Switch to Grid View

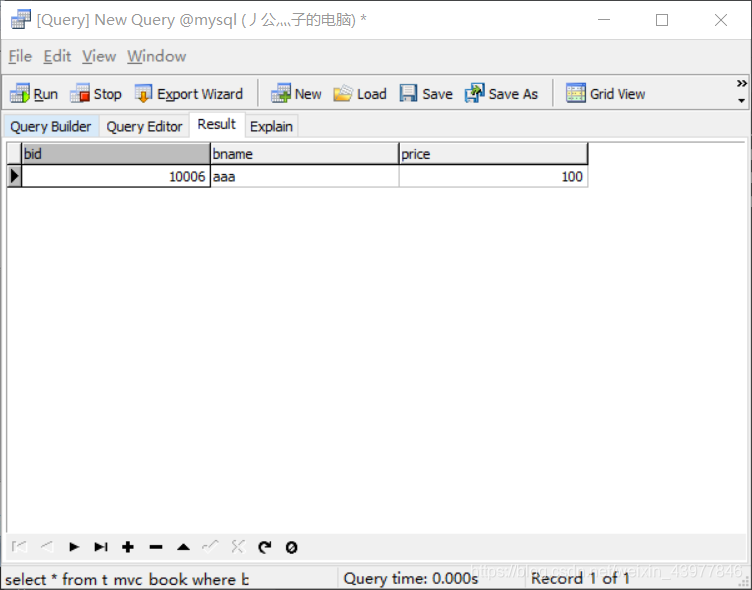pyautogui.click(x=606, y=94)
